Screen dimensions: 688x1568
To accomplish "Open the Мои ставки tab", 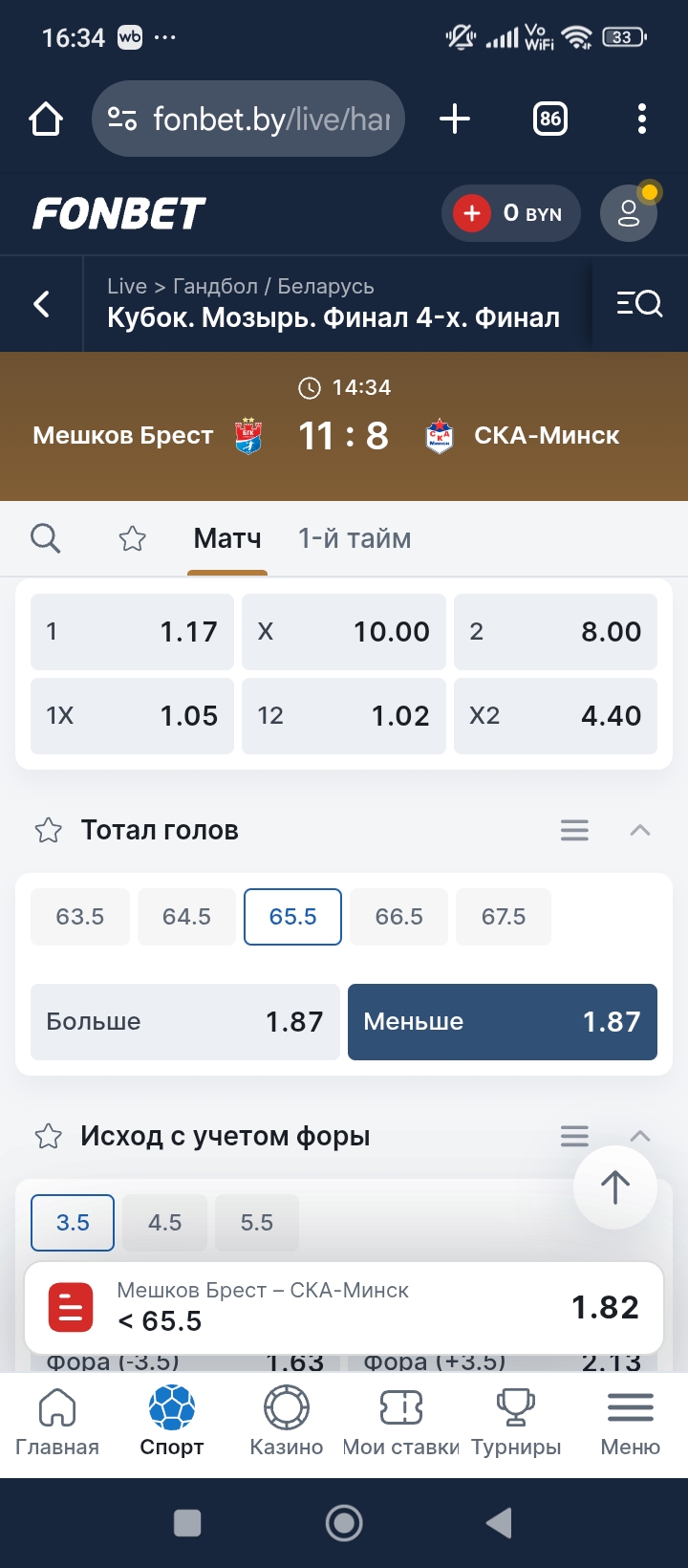I will 400,1422.
